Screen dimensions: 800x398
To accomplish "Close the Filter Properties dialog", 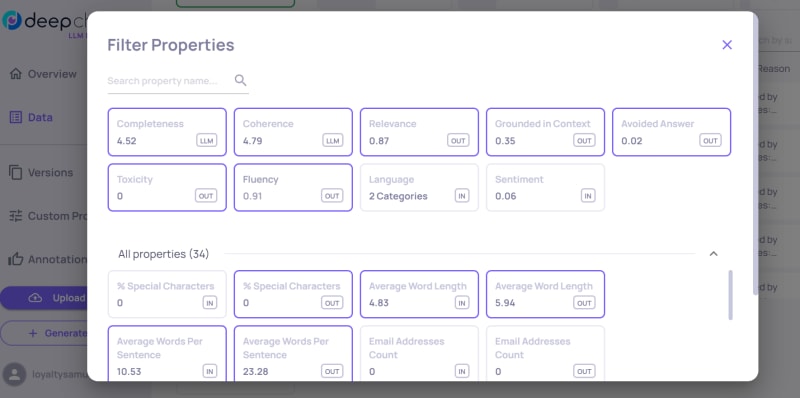I will (x=727, y=45).
